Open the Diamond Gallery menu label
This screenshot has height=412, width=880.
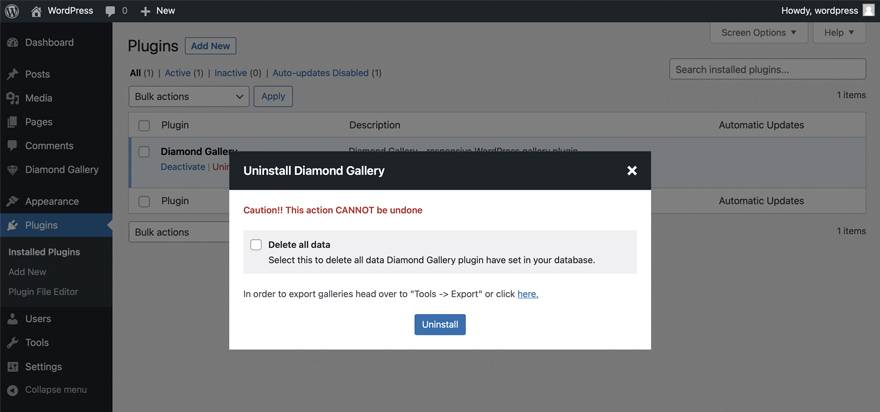click(x=62, y=170)
